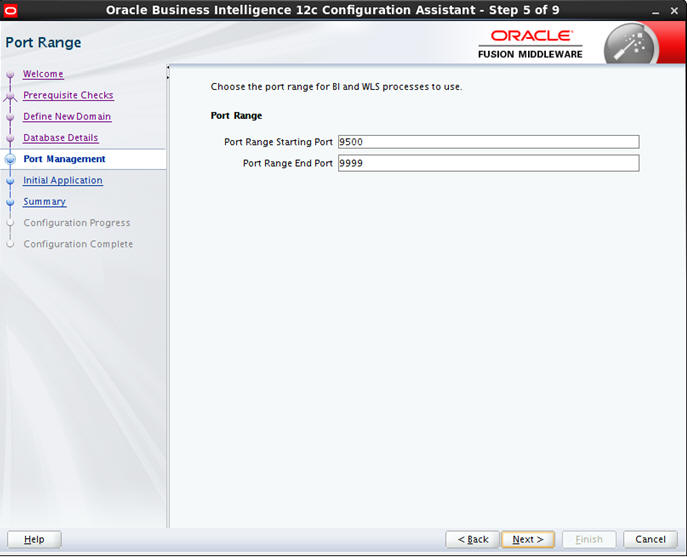Click the magic wand wizard icon
Viewport: 687px width, 557px height.
[x=630, y=45]
